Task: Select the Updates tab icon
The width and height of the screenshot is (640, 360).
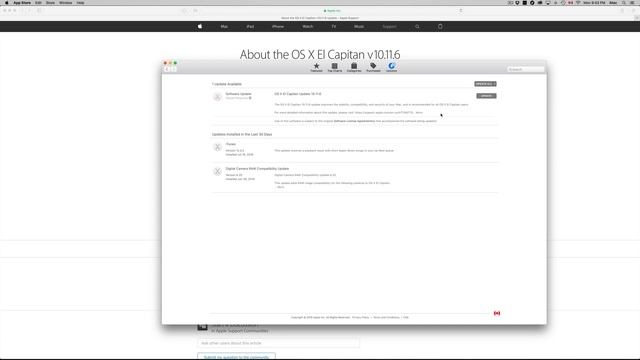Action: point(391,67)
